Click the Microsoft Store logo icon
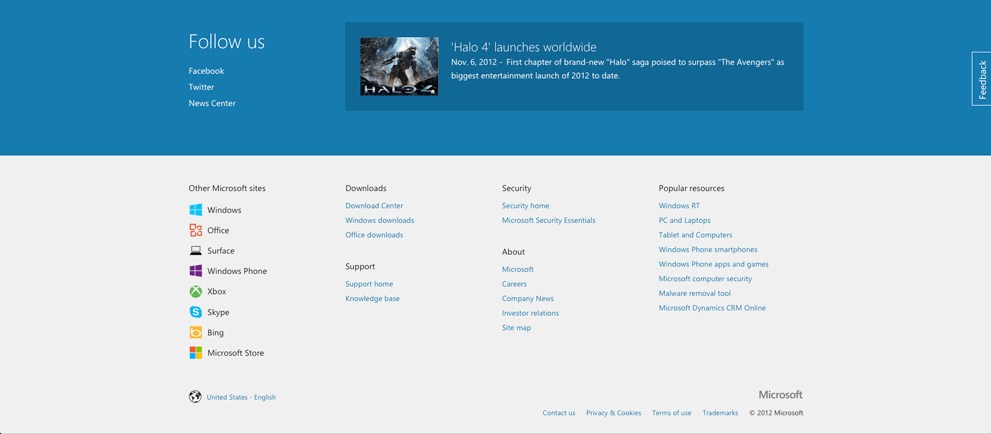This screenshot has width=991, height=434. (195, 353)
